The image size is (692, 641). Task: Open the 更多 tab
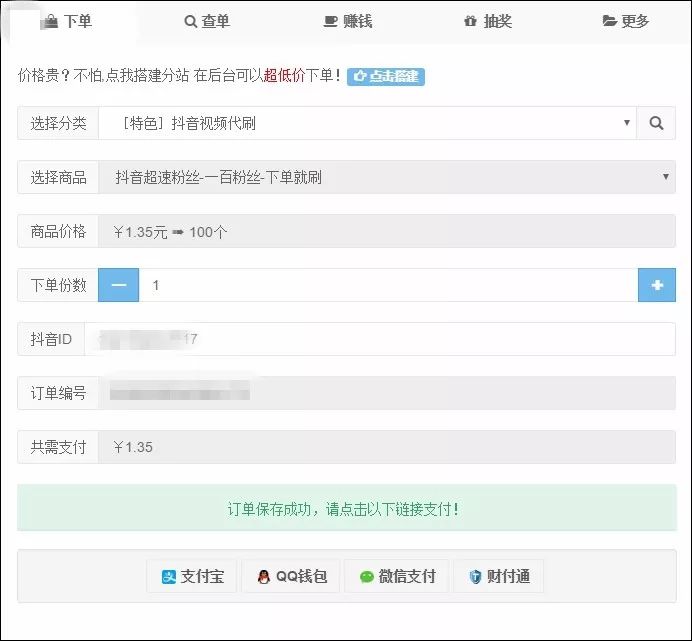point(625,21)
